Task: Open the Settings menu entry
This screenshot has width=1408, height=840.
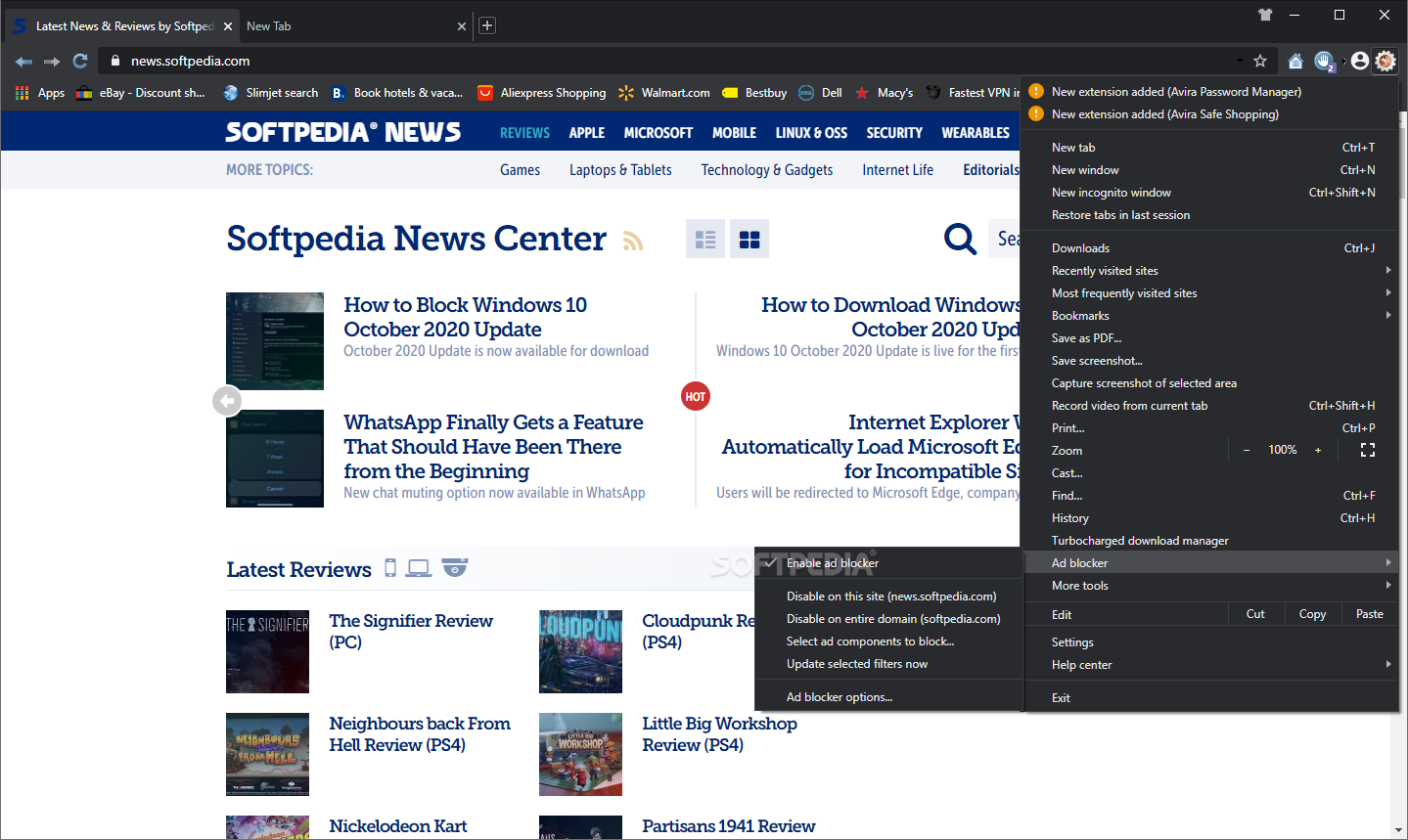Action: (1209, 642)
